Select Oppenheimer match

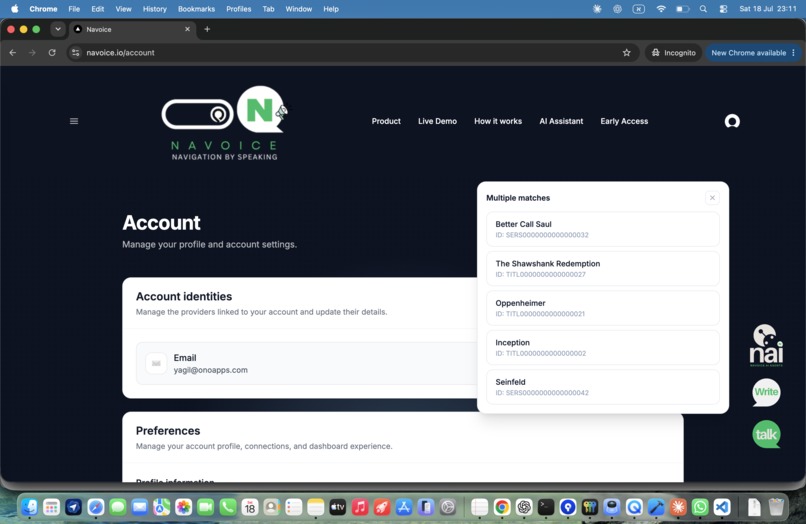(602, 308)
